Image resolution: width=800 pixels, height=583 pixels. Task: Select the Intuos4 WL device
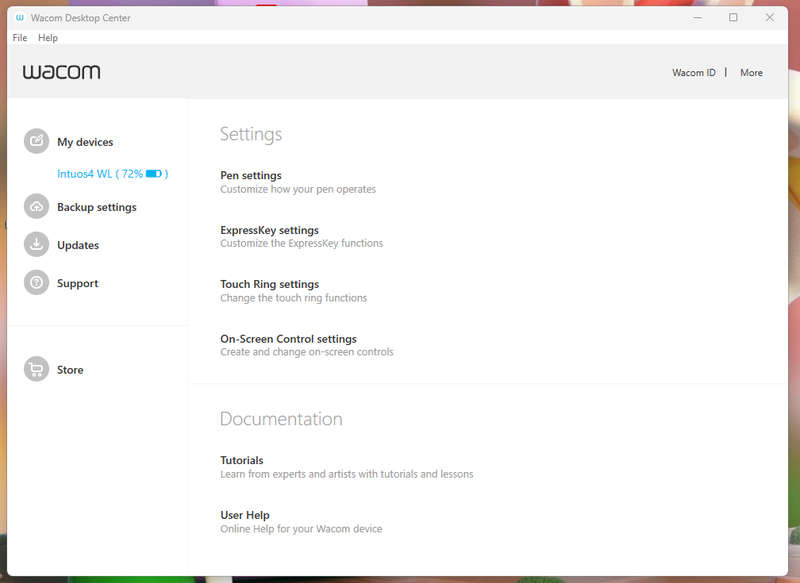pos(112,174)
